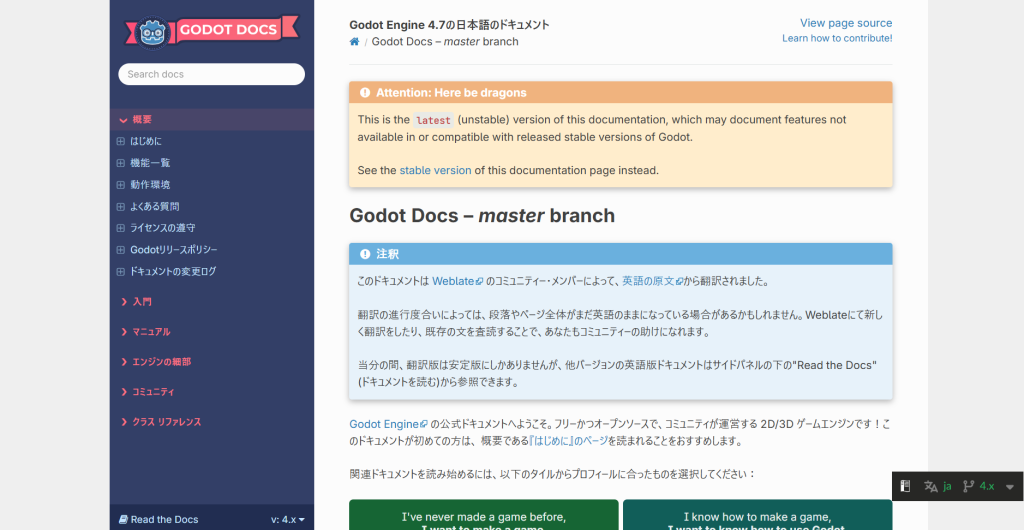Click the Godot Docs logo banner
The height and width of the screenshot is (530, 1024).
tap(212, 31)
